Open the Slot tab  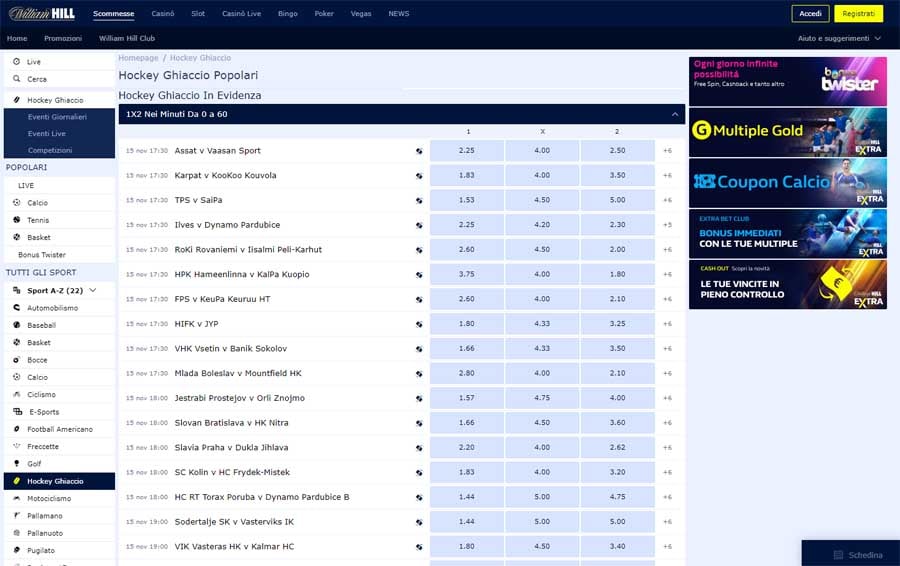[x=198, y=13]
